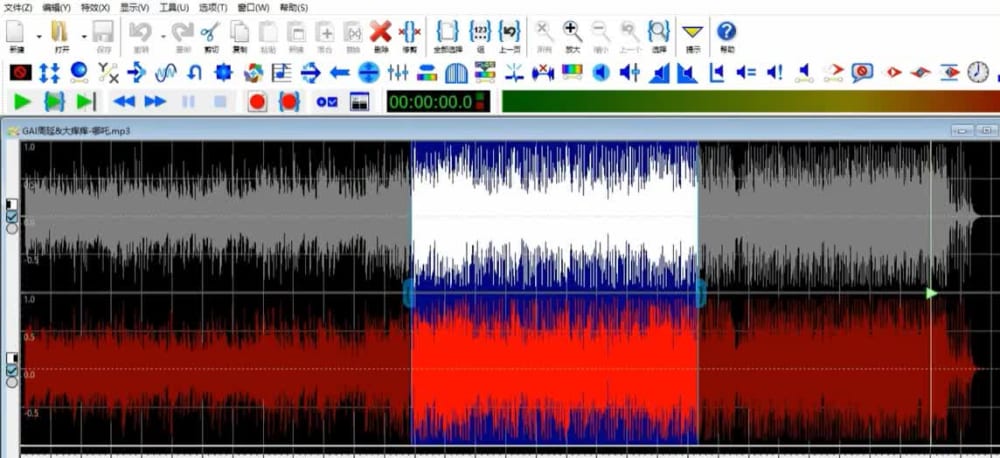This screenshot has height=458, width=1000.
Task: Click the play to end button
Action: tap(86, 101)
